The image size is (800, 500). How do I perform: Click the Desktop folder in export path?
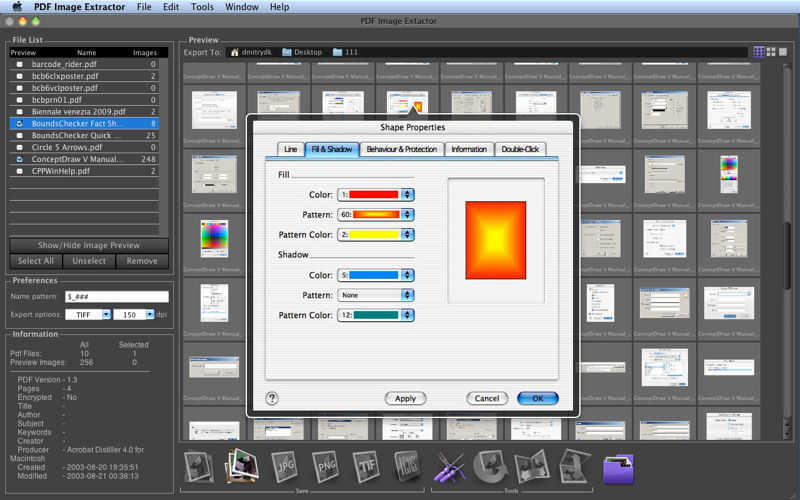click(x=302, y=52)
